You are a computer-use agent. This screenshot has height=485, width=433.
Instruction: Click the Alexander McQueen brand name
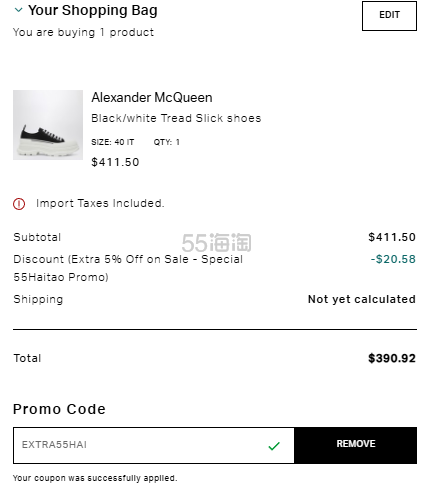coord(152,98)
